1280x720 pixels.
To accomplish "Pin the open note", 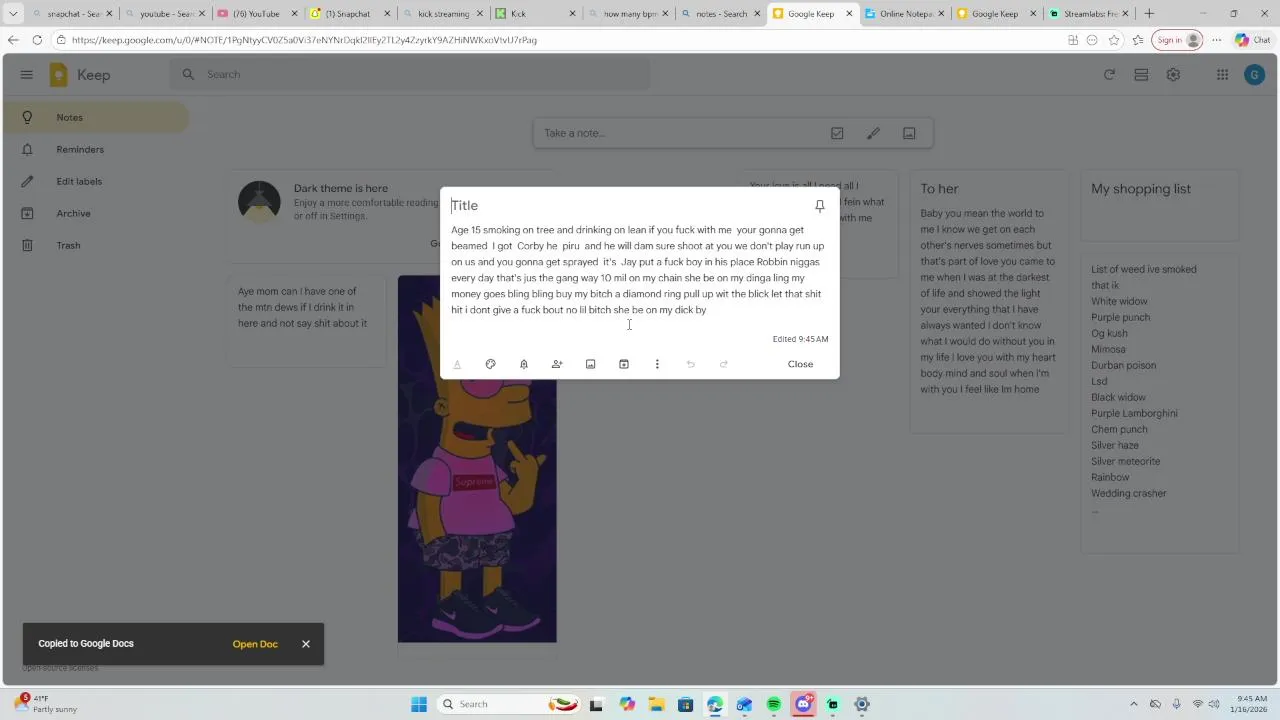I will (820, 206).
